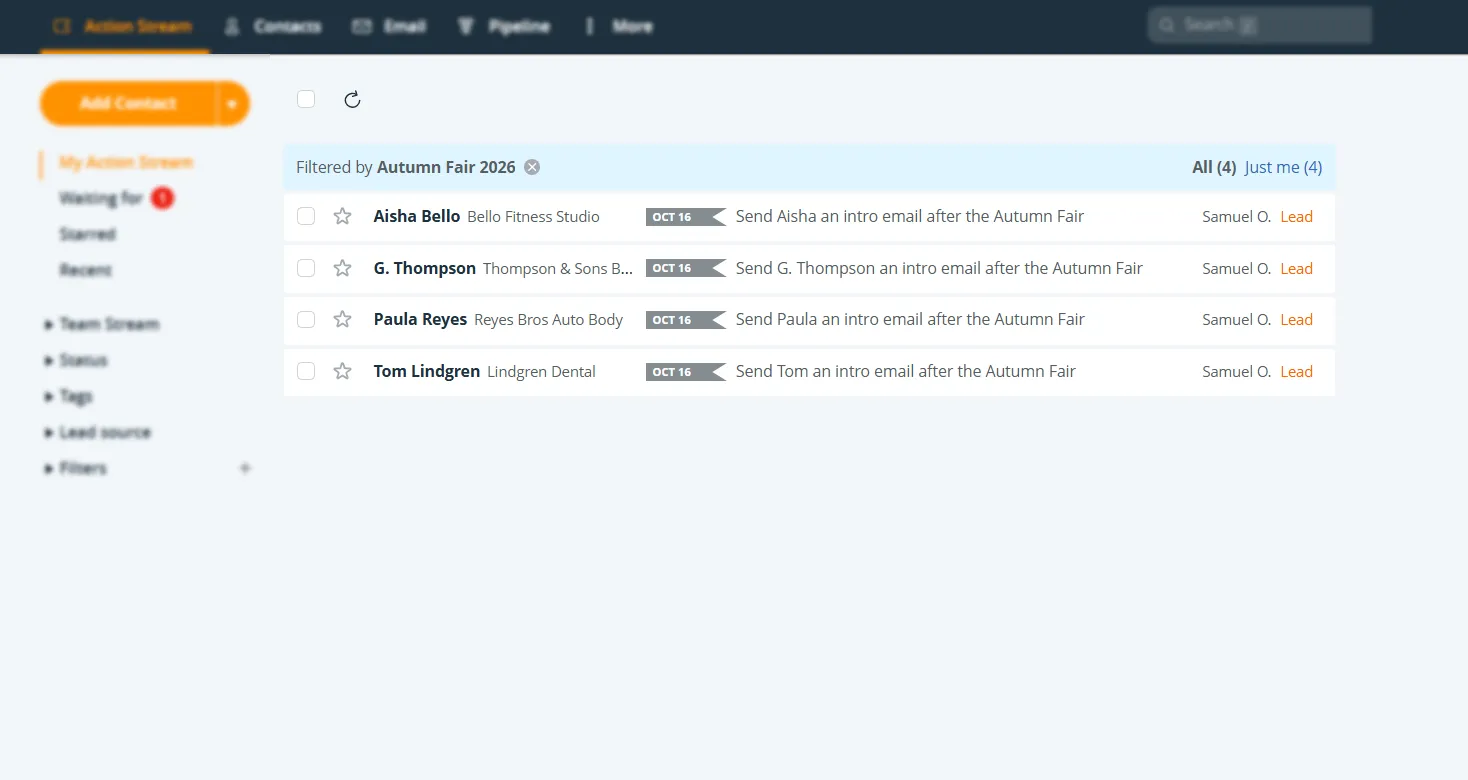The image size is (1468, 780).
Task: Open the Add Contact dropdown arrow
Action: pos(233,103)
